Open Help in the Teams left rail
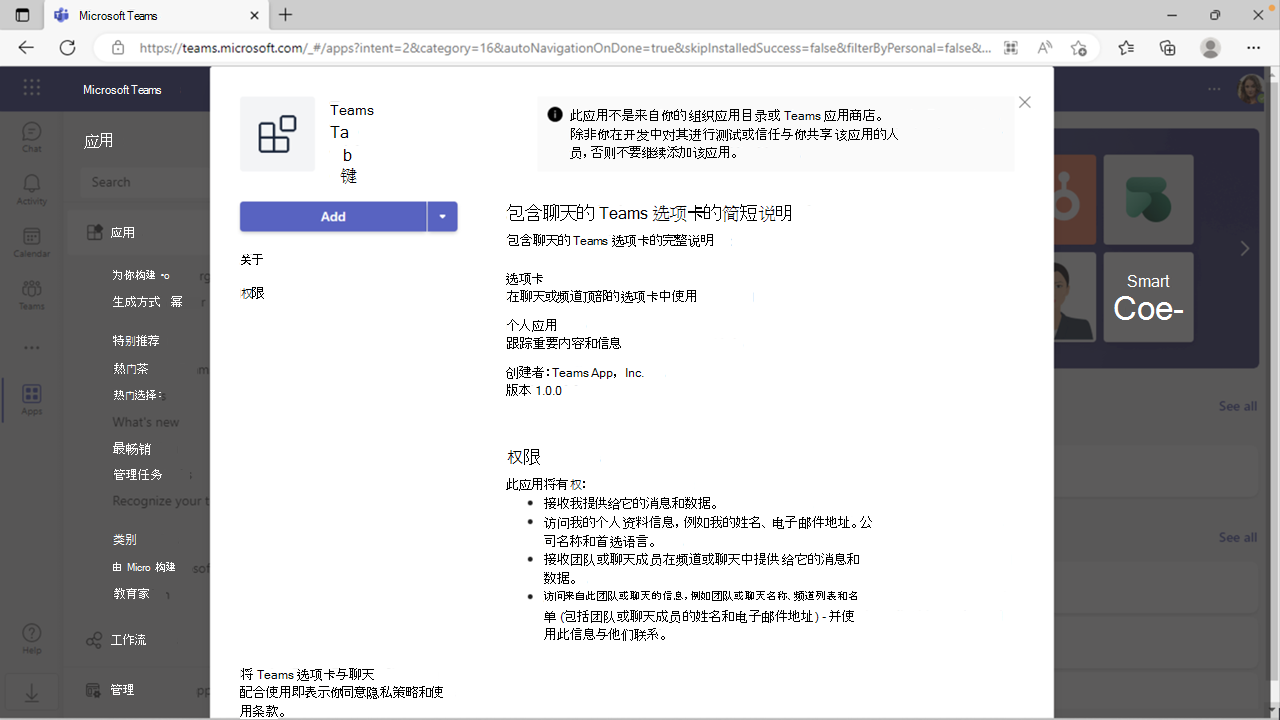Screen dimensions: 1280x720 (32, 638)
